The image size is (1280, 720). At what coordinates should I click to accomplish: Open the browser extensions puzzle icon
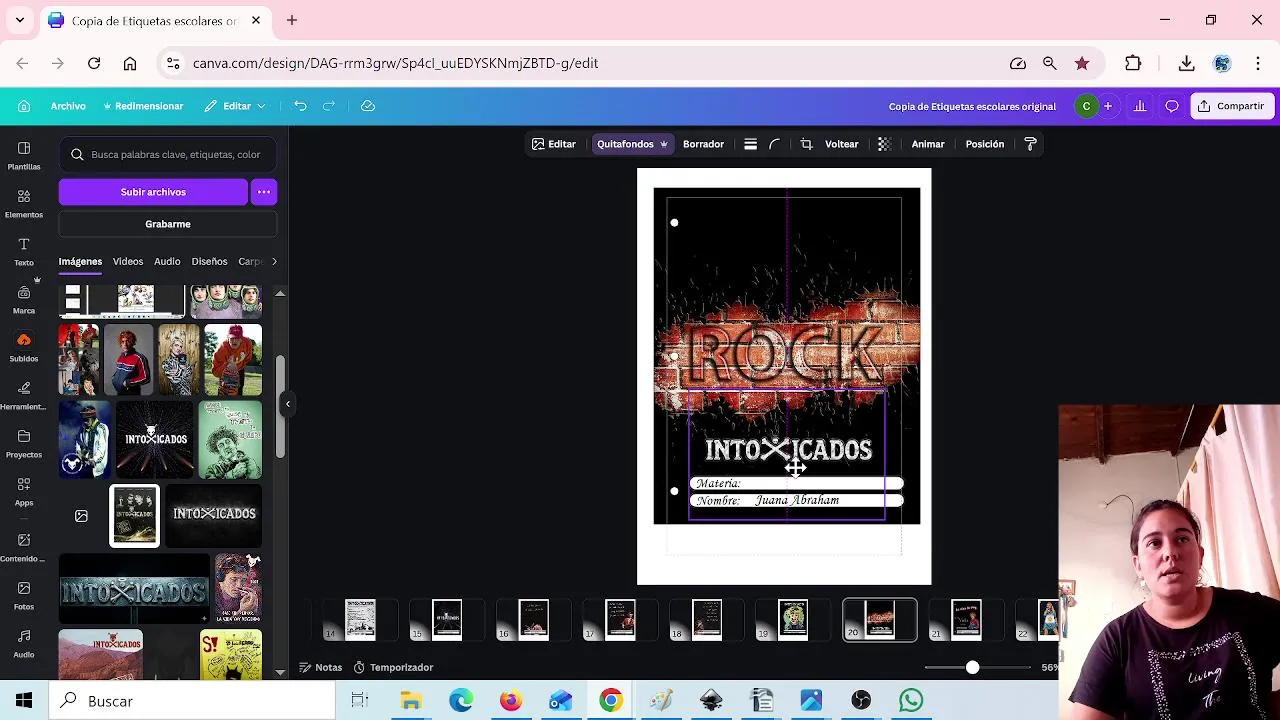(x=1133, y=63)
